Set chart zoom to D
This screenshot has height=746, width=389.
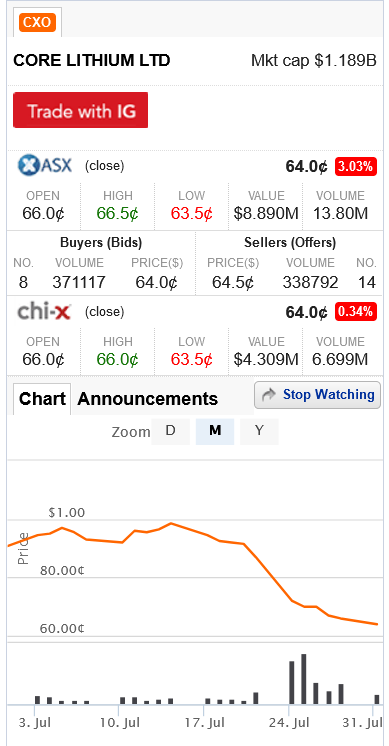pos(170,431)
